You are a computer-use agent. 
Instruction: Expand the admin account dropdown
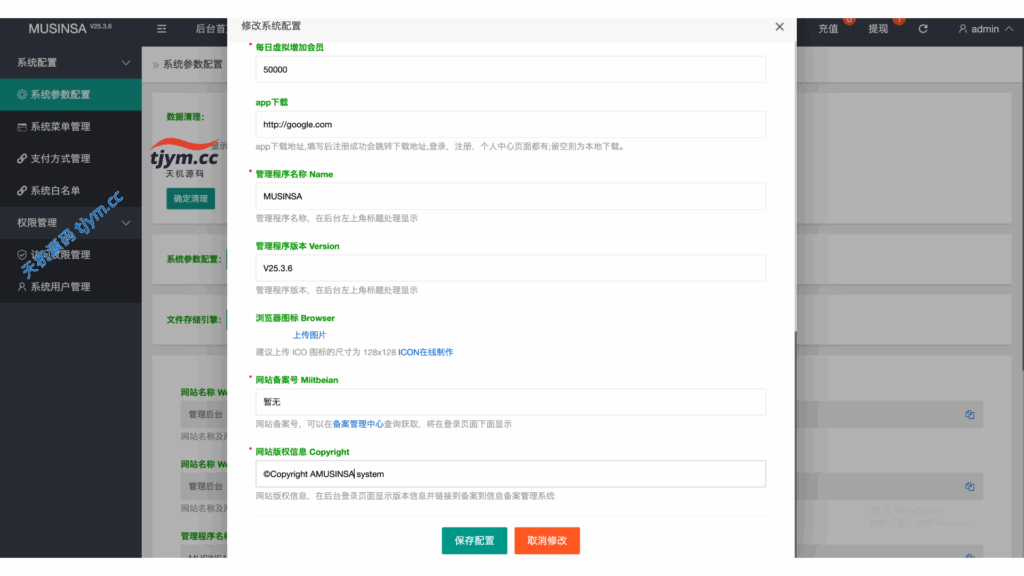click(x=1006, y=29)
